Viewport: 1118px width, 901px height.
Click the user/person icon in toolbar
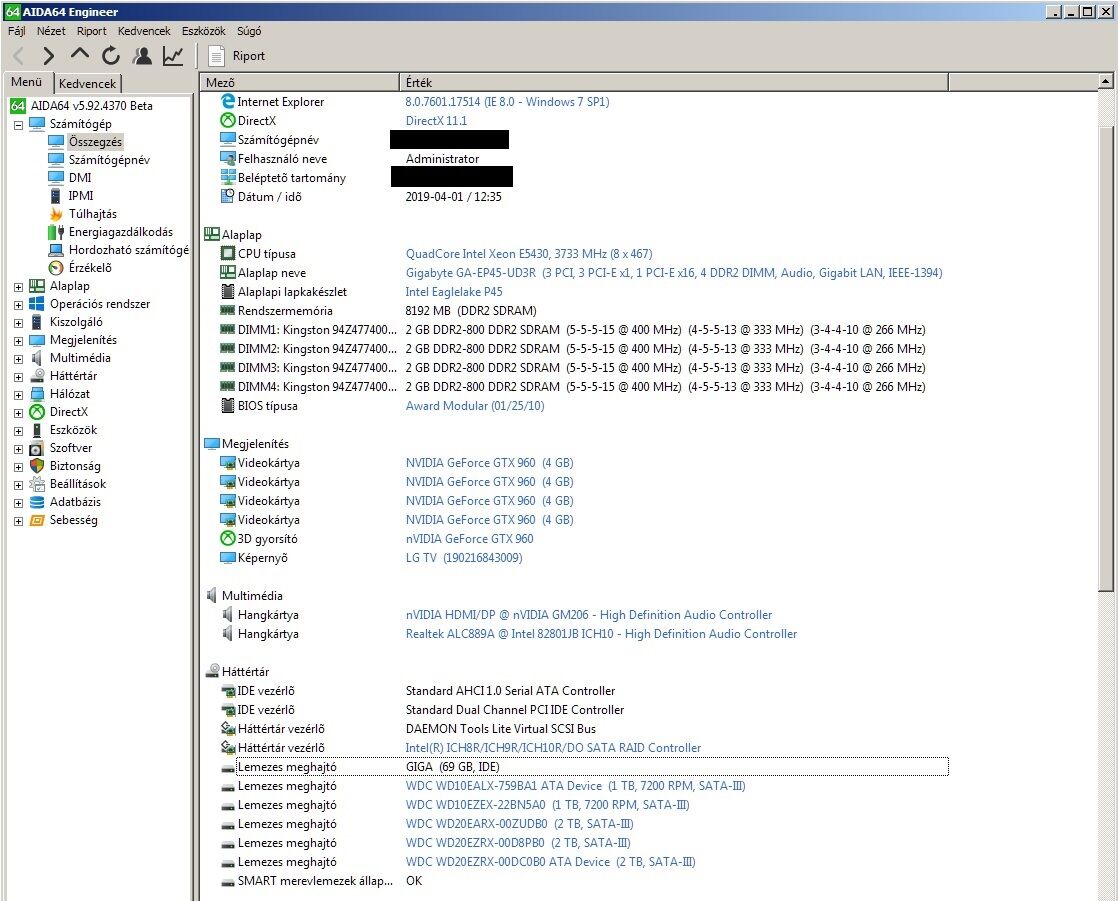(142, 56)
